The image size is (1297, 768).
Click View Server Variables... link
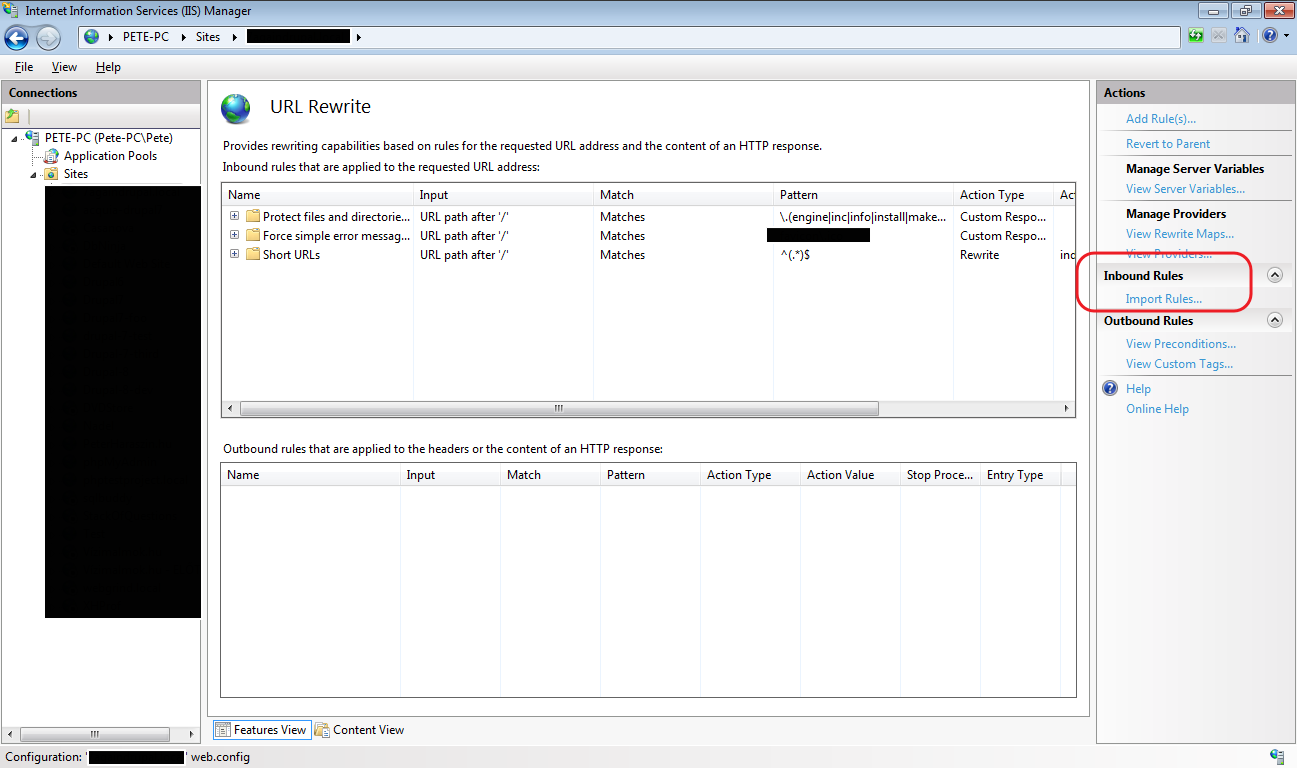pos(1185,189)
